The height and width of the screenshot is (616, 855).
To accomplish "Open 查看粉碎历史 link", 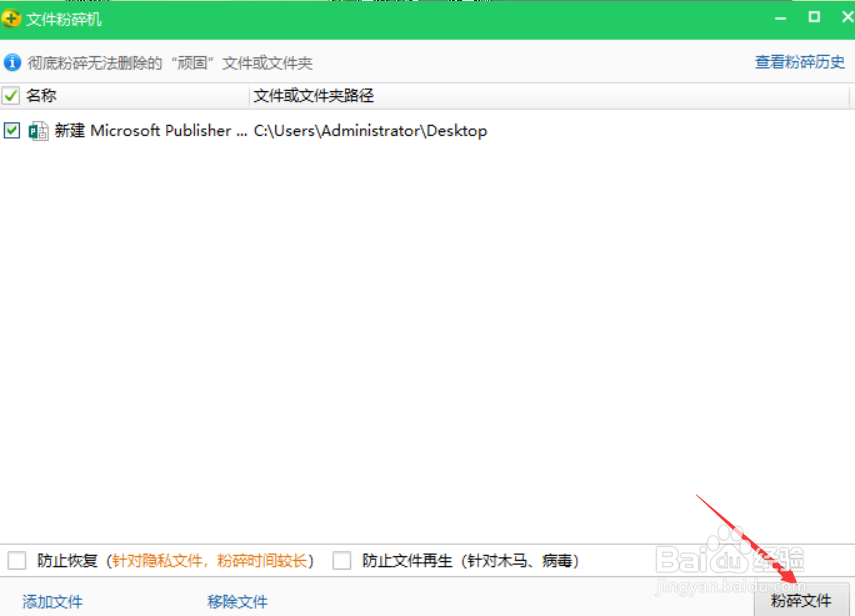I will 800,62.
